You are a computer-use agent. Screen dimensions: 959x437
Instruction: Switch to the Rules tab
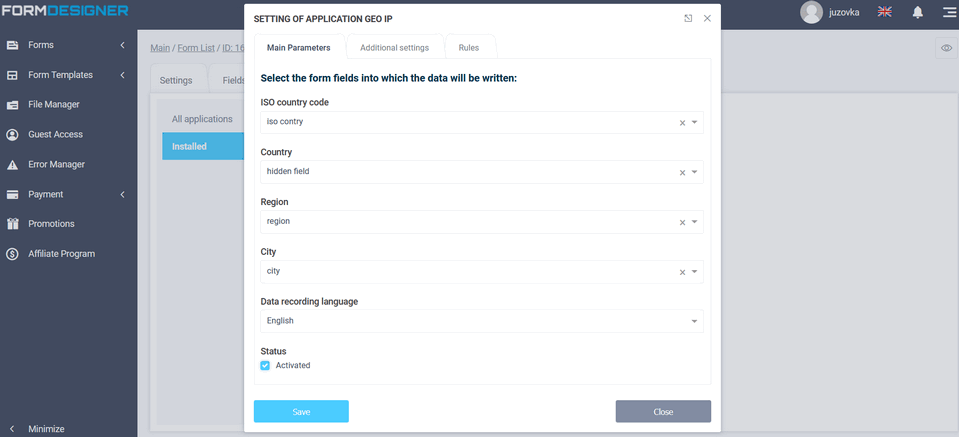[x=468, y=48]
